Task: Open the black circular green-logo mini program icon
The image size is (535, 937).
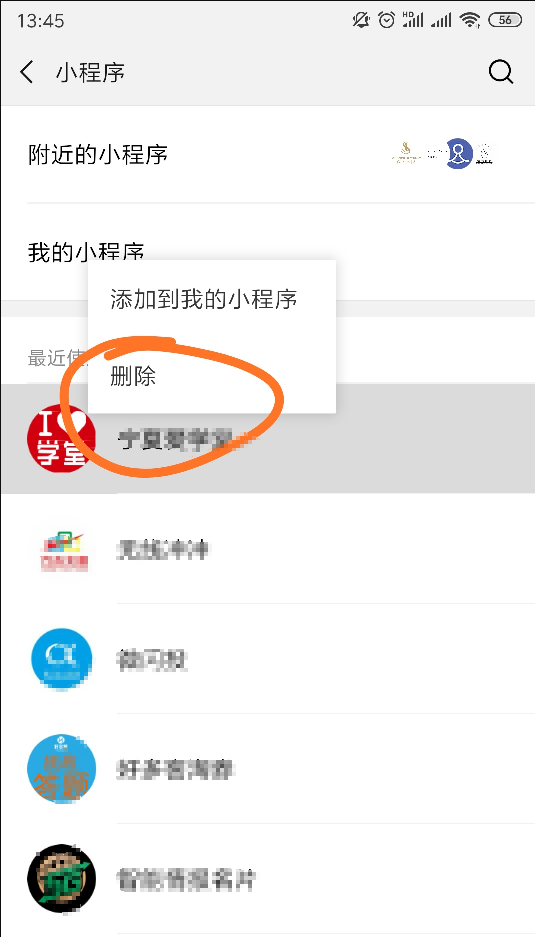Action: [62, 878]
